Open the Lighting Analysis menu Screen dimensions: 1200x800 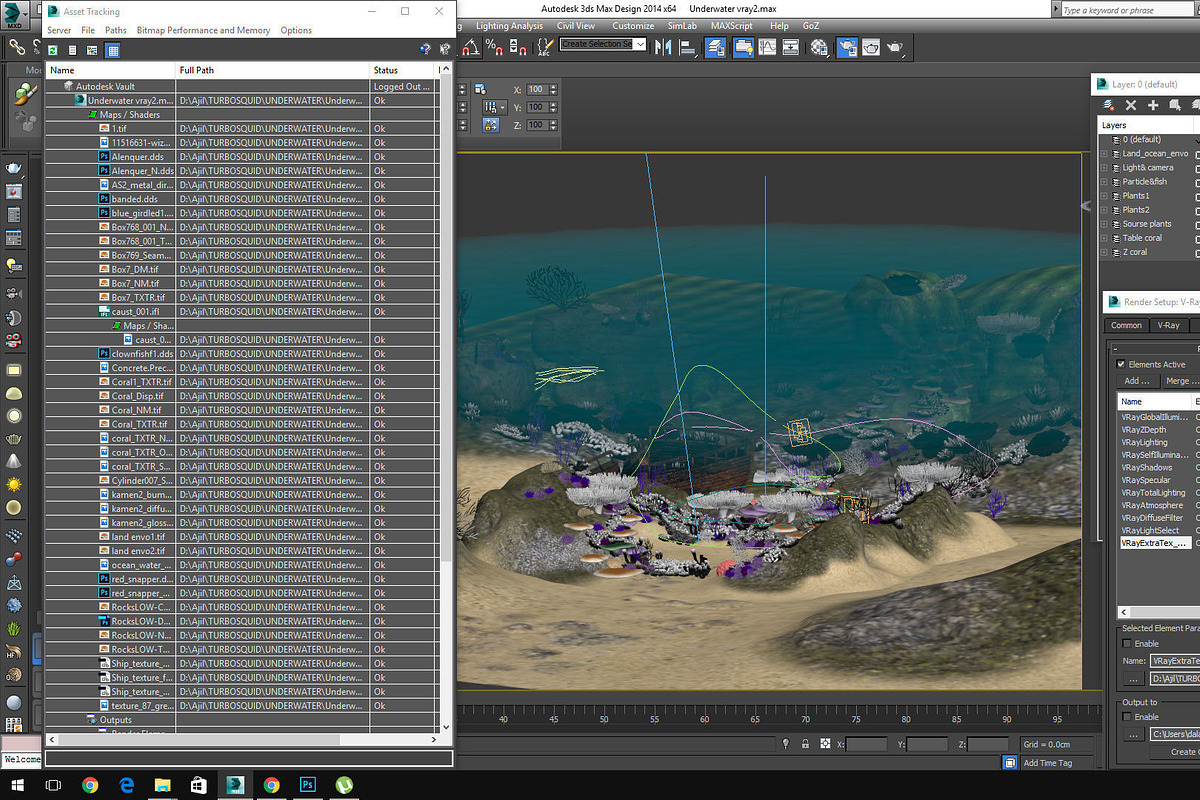point(509,26)
